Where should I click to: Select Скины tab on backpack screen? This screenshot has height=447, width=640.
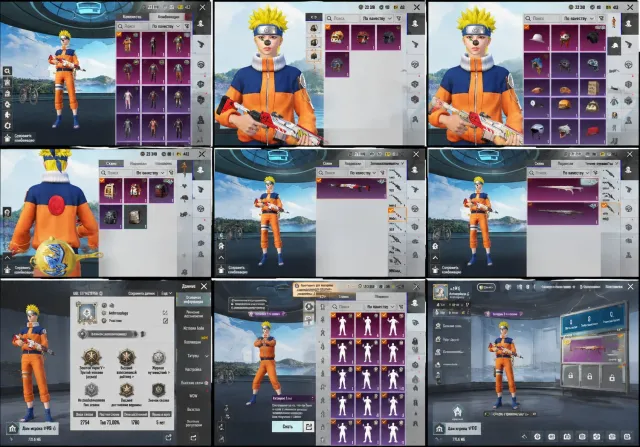pyautogui.click(x=111, y=163)
